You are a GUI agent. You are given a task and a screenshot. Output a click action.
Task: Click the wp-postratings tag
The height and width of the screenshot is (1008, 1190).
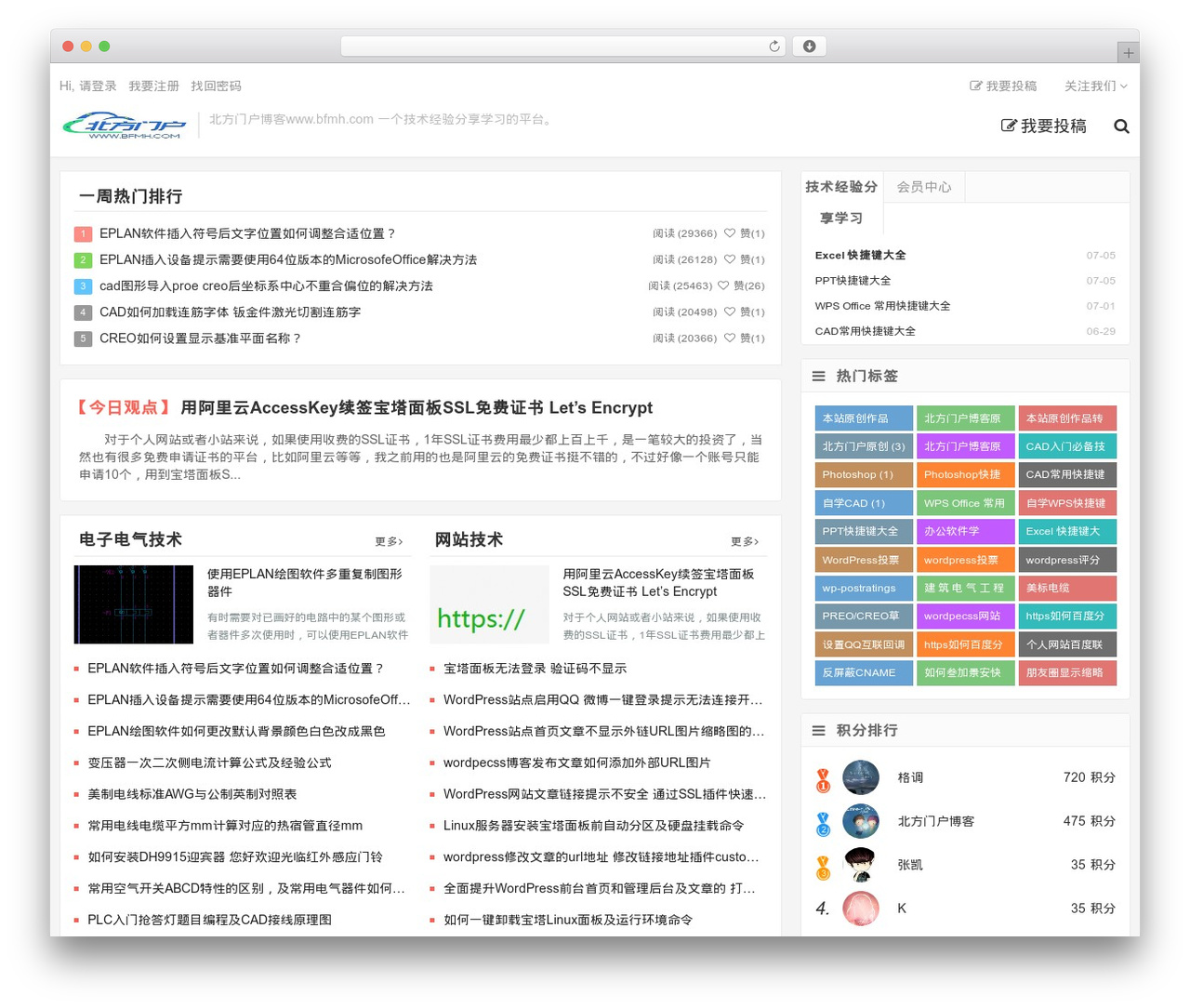click(x=864, y=588)
